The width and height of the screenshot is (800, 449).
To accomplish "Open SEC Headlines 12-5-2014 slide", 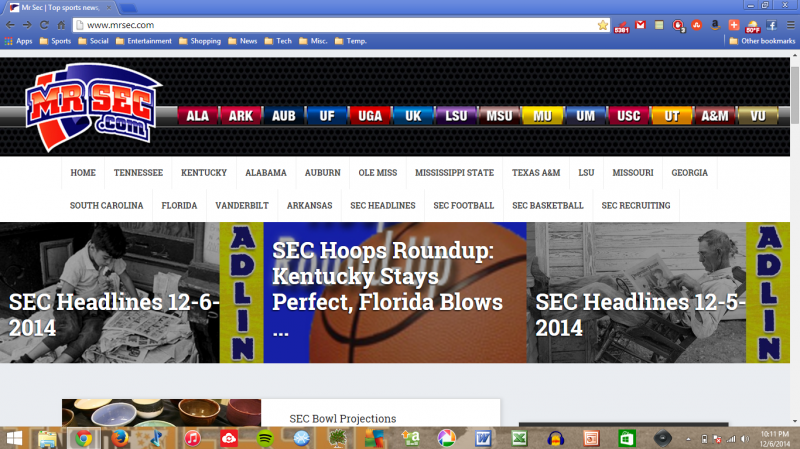I will point(658,292).
